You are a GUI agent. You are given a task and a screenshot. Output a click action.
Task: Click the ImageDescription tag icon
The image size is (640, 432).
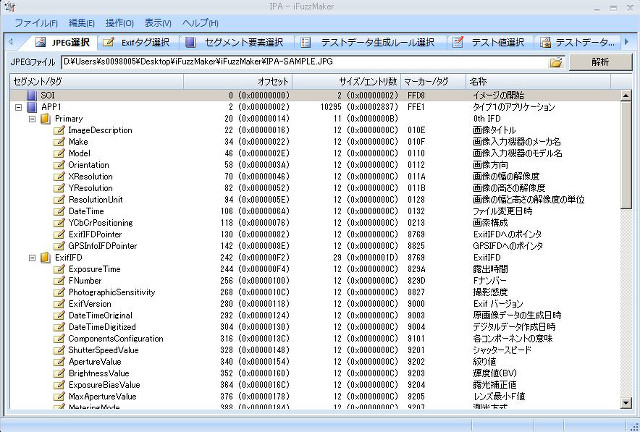[x=59, y=130]
